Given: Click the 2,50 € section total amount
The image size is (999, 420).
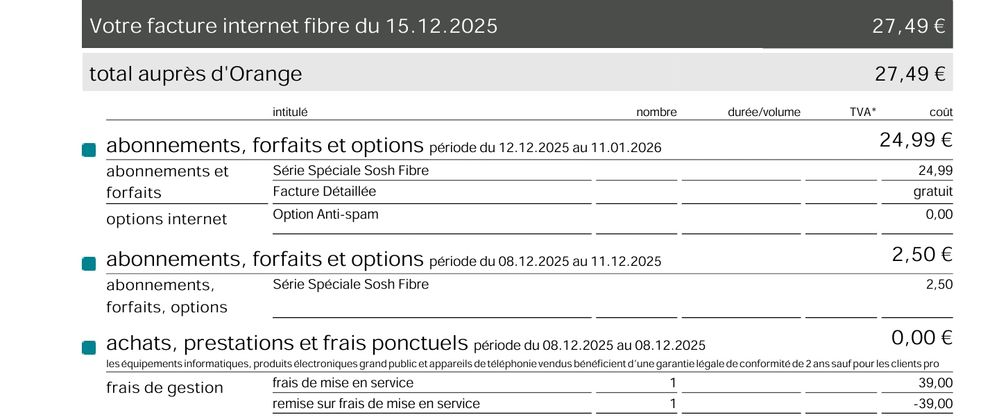Looking at the screenshot, I should point(921,255).
